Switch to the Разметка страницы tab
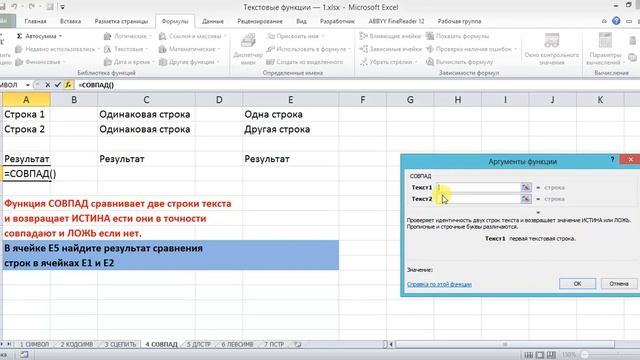Image resolution: width=640 pixels, height=360 pixels. pos(121,21)
